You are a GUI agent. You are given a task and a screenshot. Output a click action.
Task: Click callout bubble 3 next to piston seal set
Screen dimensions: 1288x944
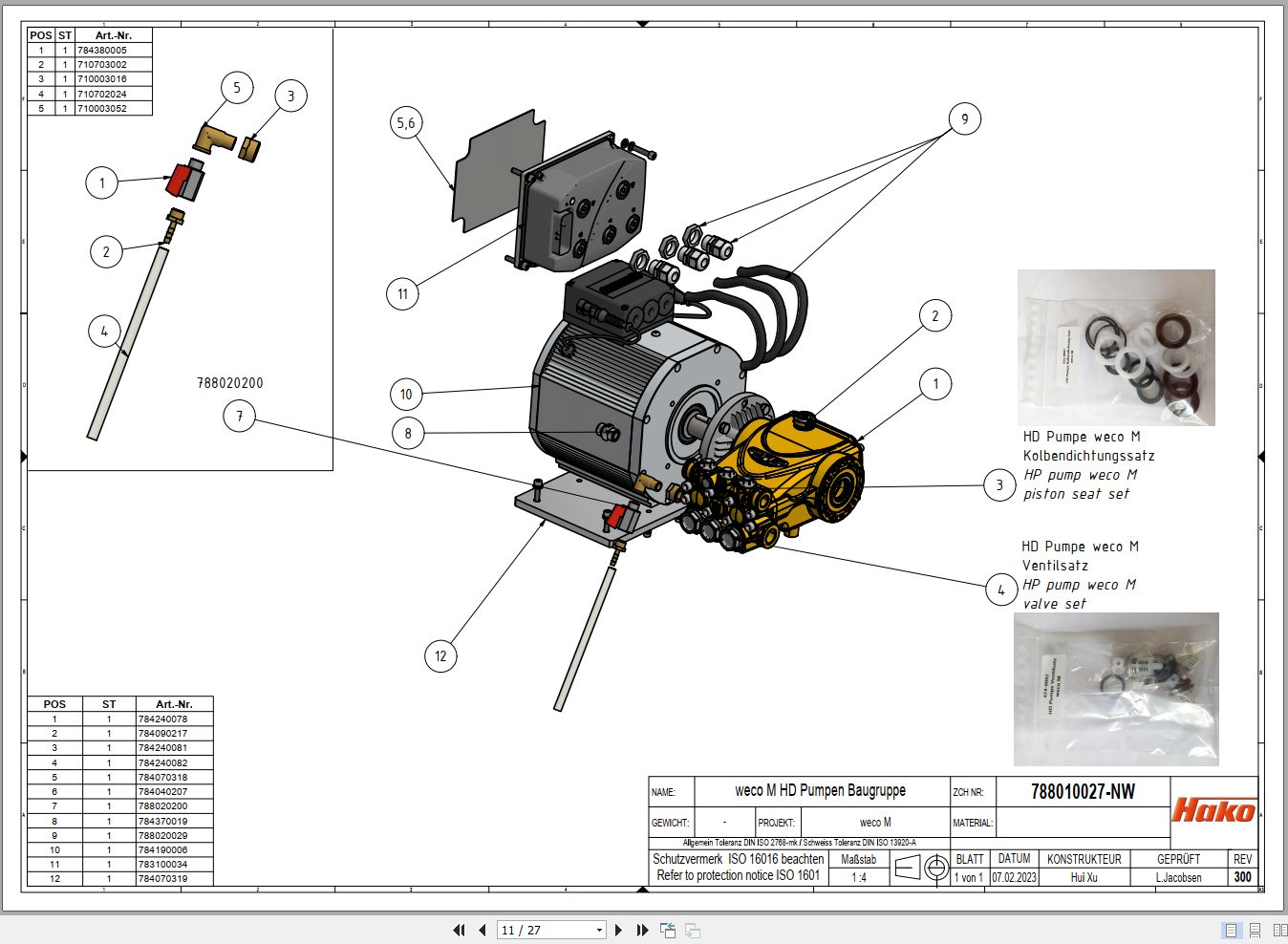pyautogui.click(x=999, y=485)
